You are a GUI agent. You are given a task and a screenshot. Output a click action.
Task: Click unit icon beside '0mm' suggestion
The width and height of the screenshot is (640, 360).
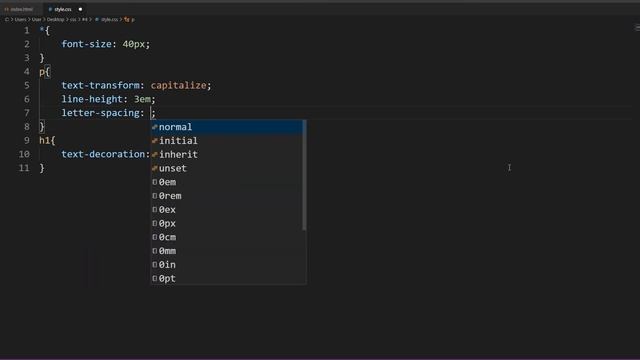click(x=155, y=251)
